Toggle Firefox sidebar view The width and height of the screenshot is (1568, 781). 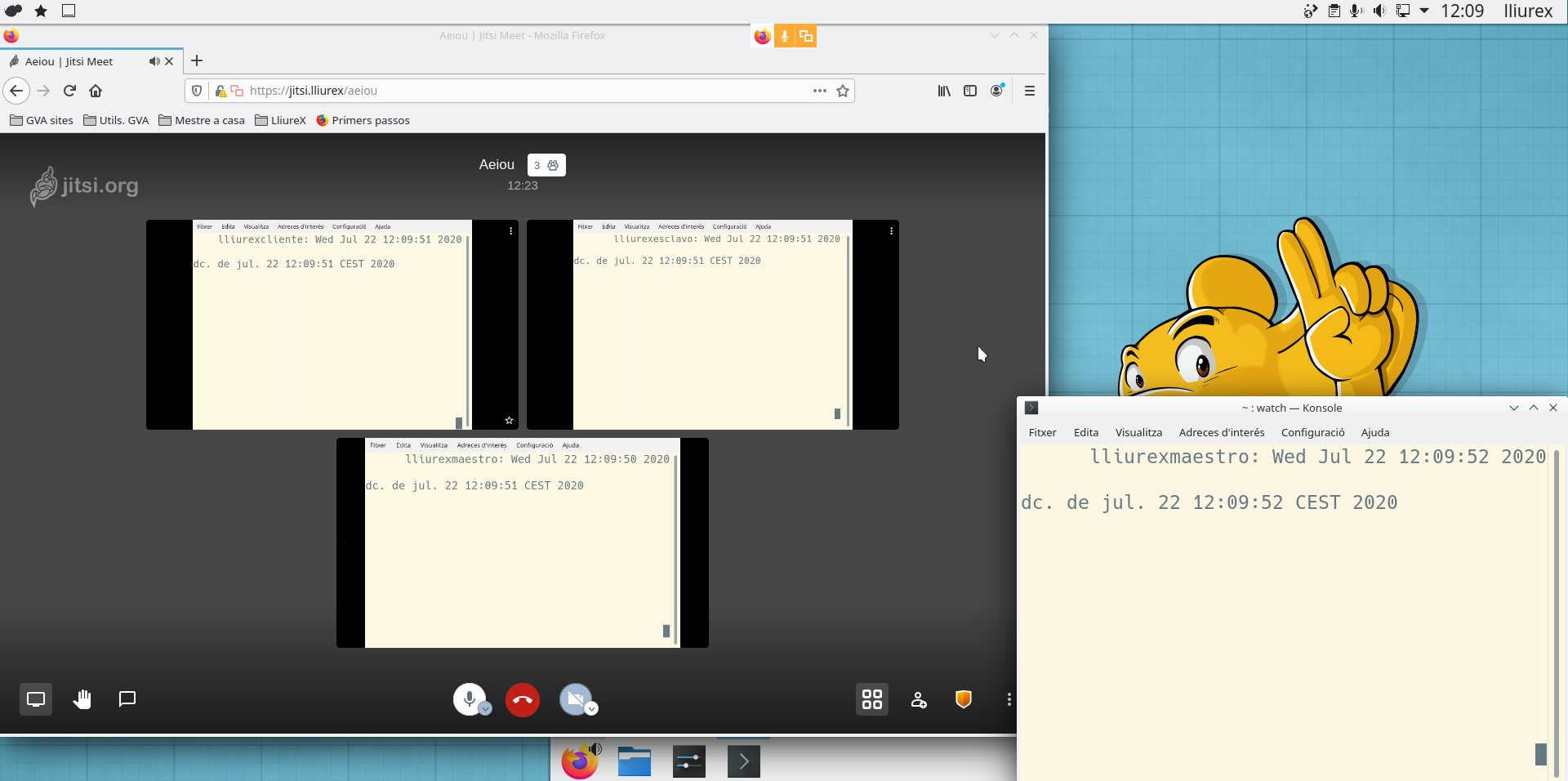click(970, 91)
